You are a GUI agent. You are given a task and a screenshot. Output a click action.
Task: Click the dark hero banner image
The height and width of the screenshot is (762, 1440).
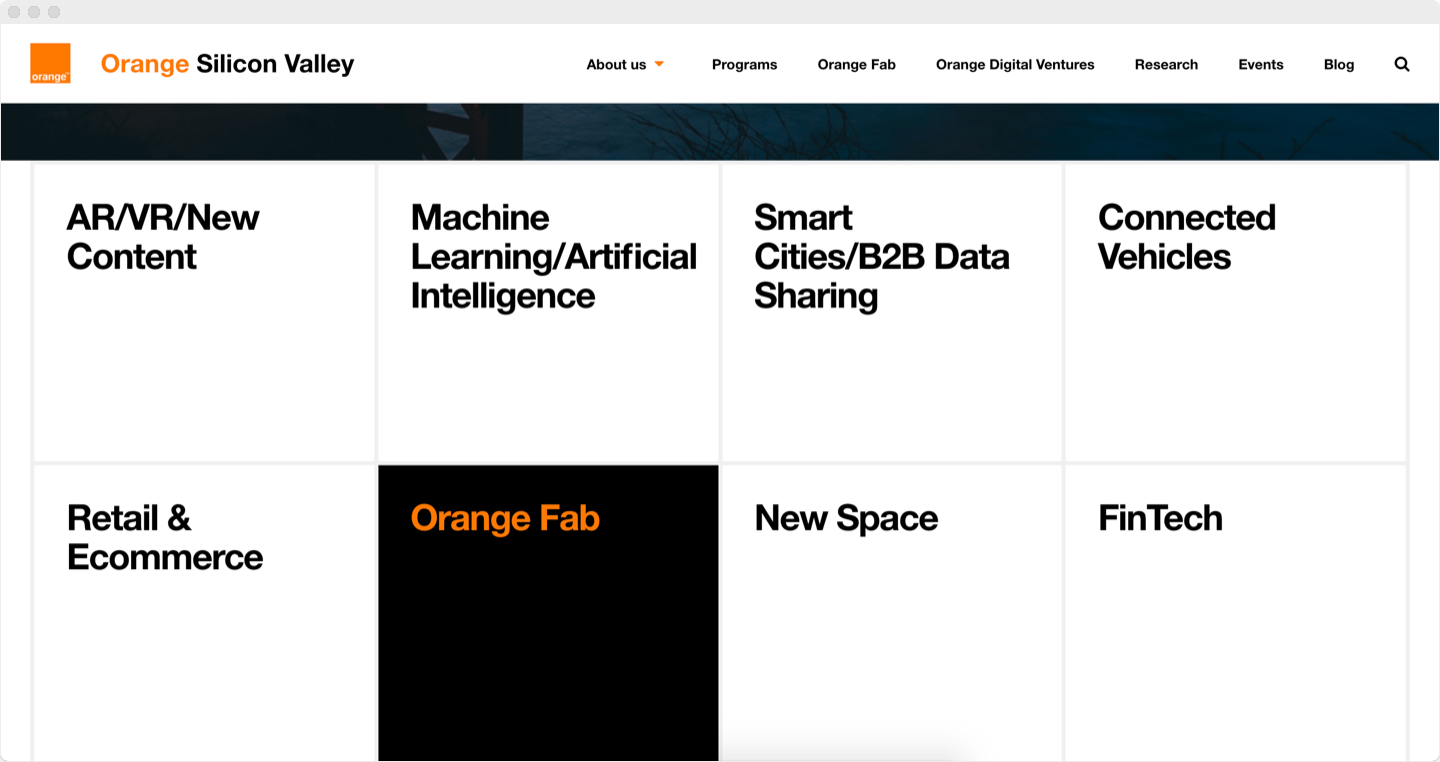720,131
